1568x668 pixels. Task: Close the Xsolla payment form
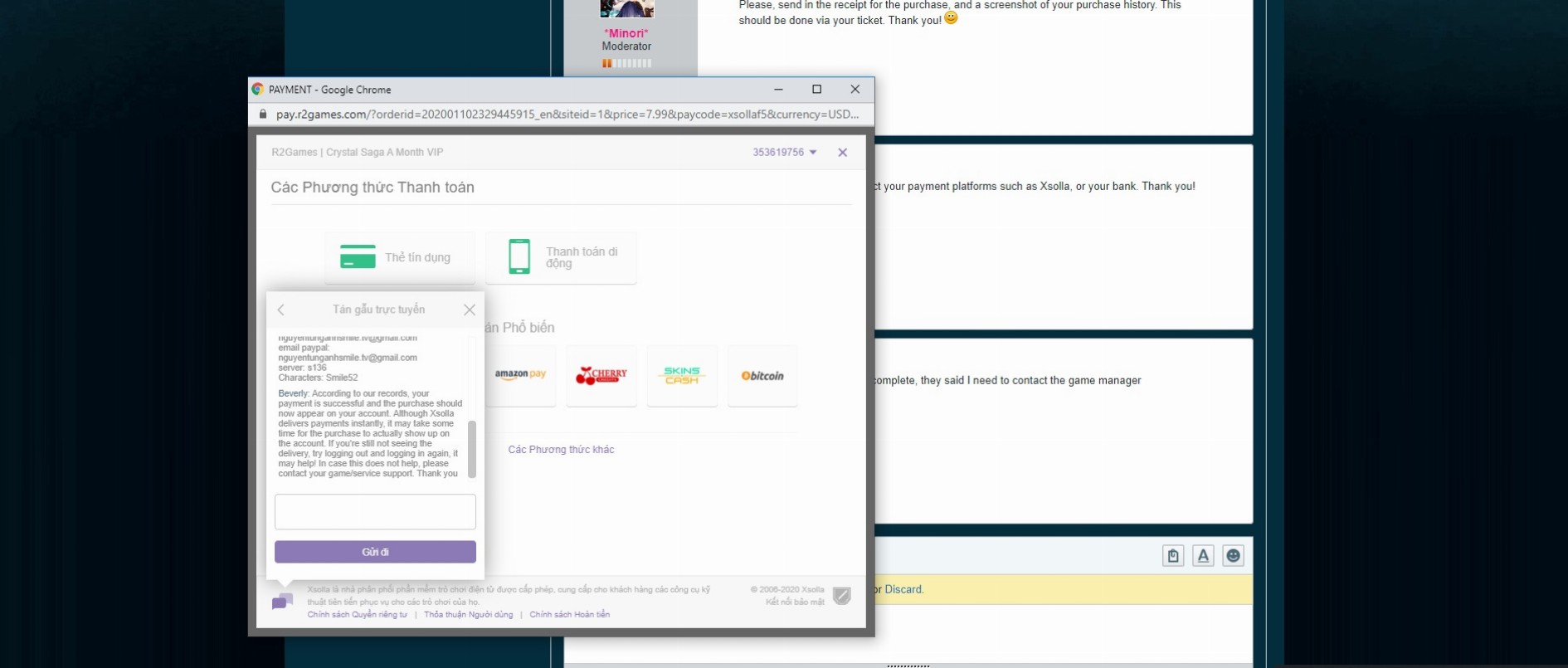pyautogui.click(x=842, y=153)
